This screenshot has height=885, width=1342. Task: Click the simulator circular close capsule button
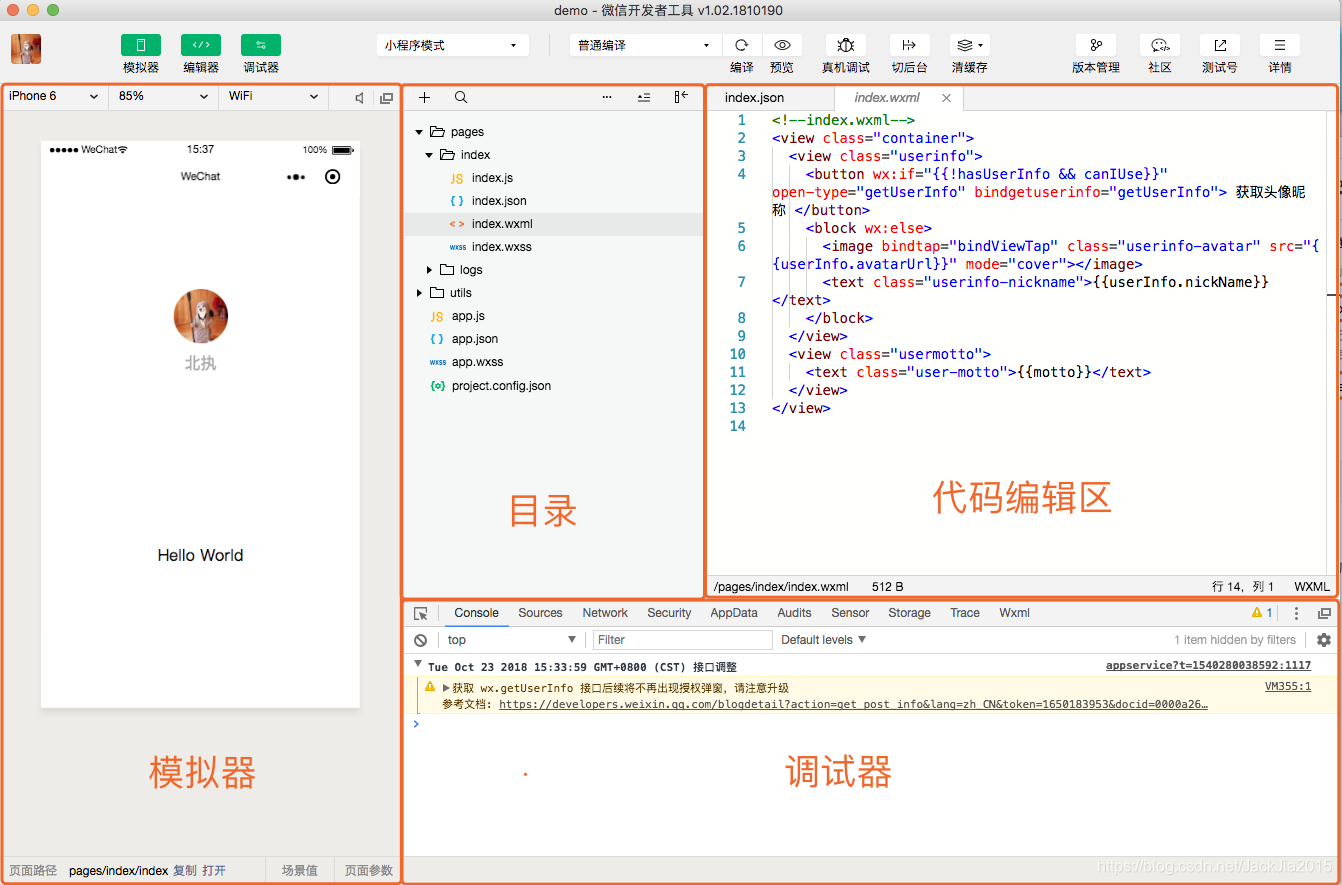coord(333,177)
